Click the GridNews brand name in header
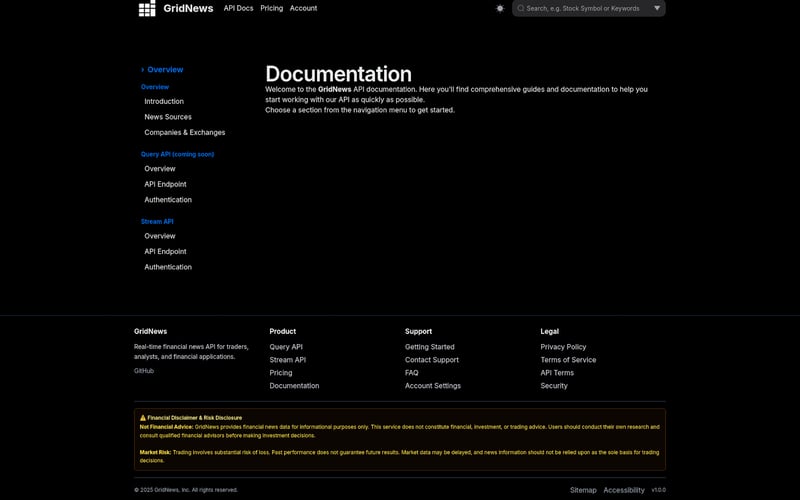Screen dimensions: 800x500 [x=188, y=8]
